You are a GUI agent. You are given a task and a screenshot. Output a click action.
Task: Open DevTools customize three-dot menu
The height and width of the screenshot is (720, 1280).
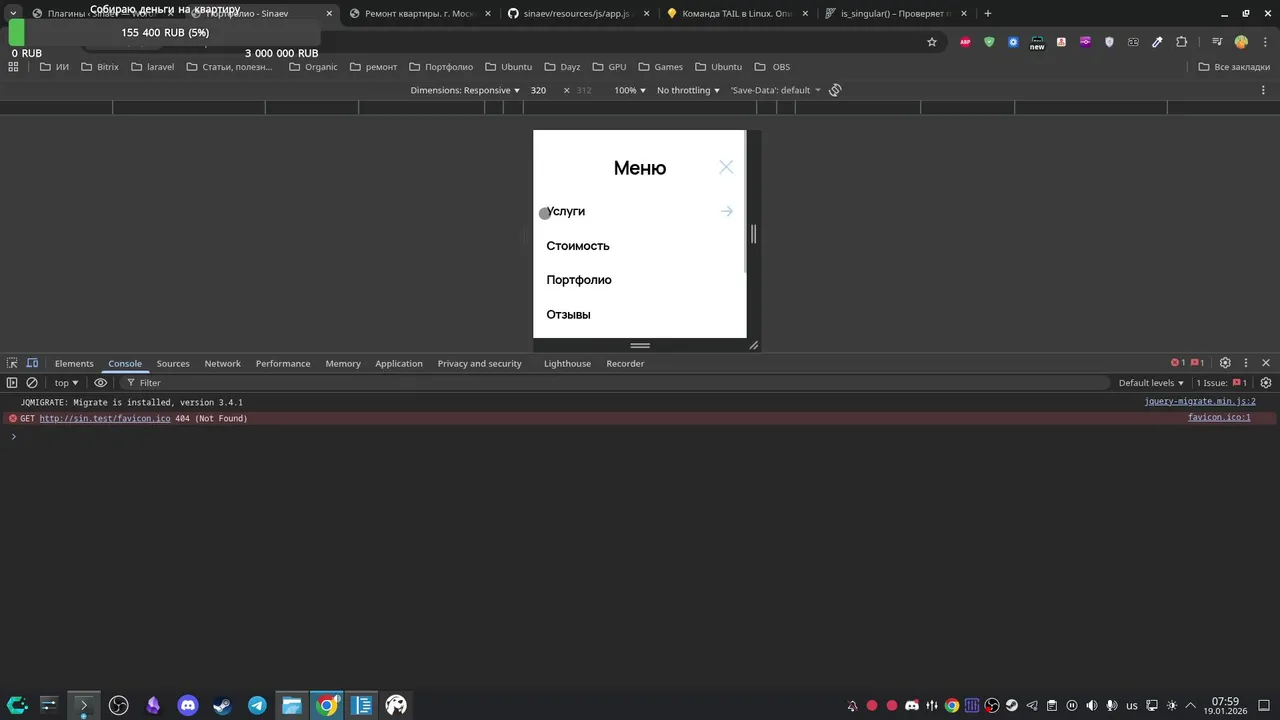tap(1246, 363)
